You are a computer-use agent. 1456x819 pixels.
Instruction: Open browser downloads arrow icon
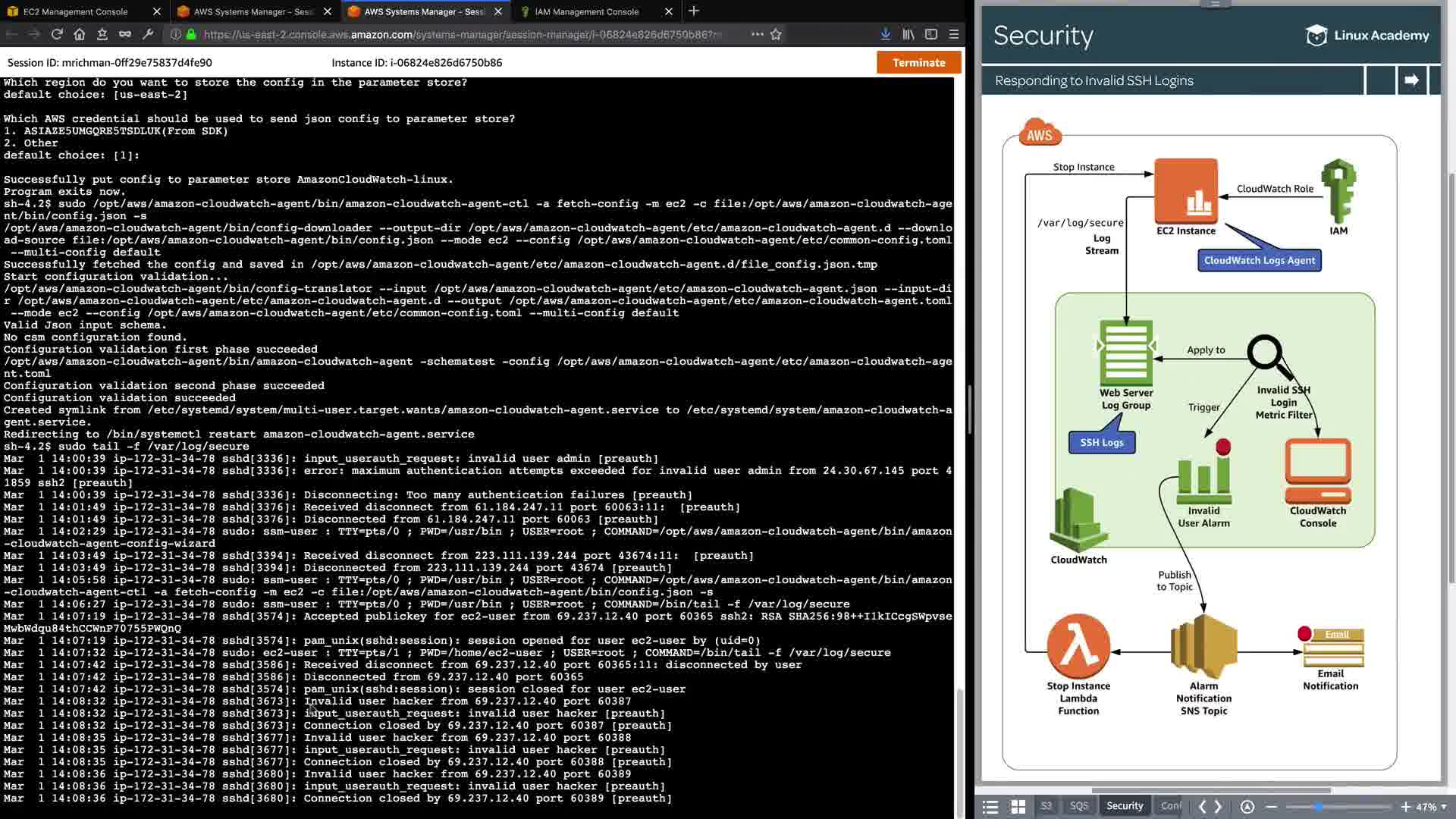pyautogui.click(x=885, y=34)
